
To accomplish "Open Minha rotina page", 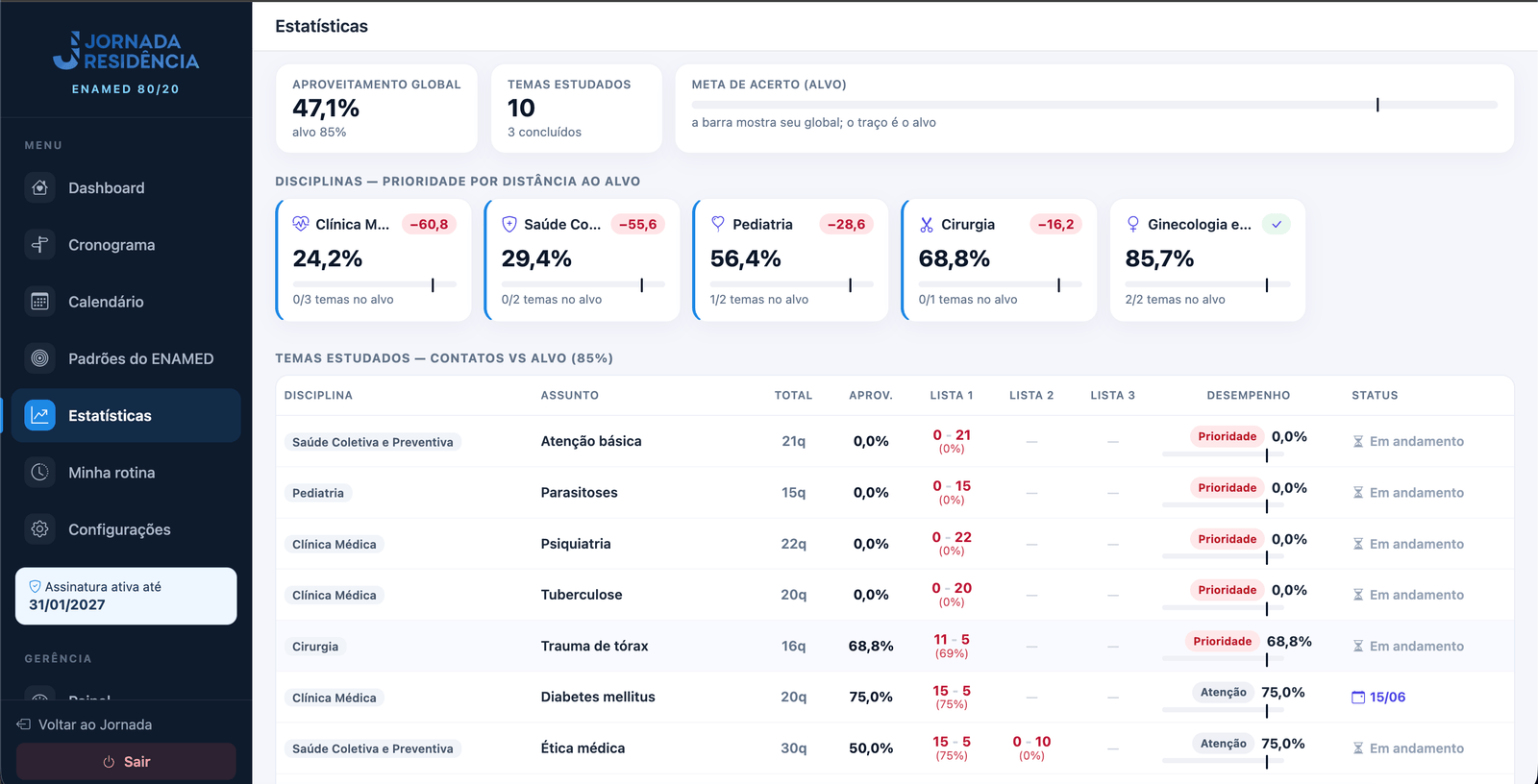I will pyautogui.click(x=126, y=472).
